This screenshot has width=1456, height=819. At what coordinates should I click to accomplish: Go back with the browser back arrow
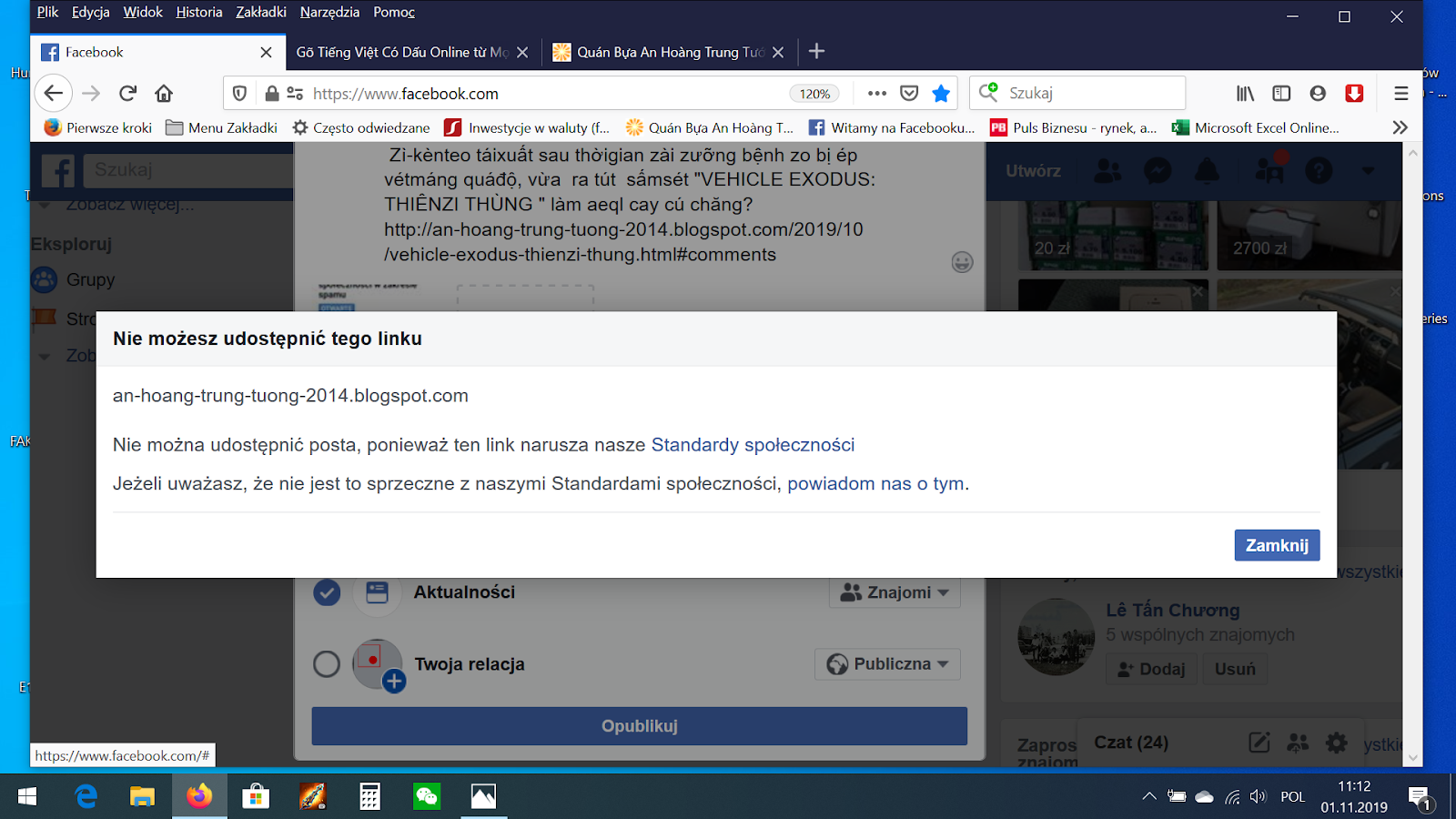pyautogui.click(x=54, y=93)
